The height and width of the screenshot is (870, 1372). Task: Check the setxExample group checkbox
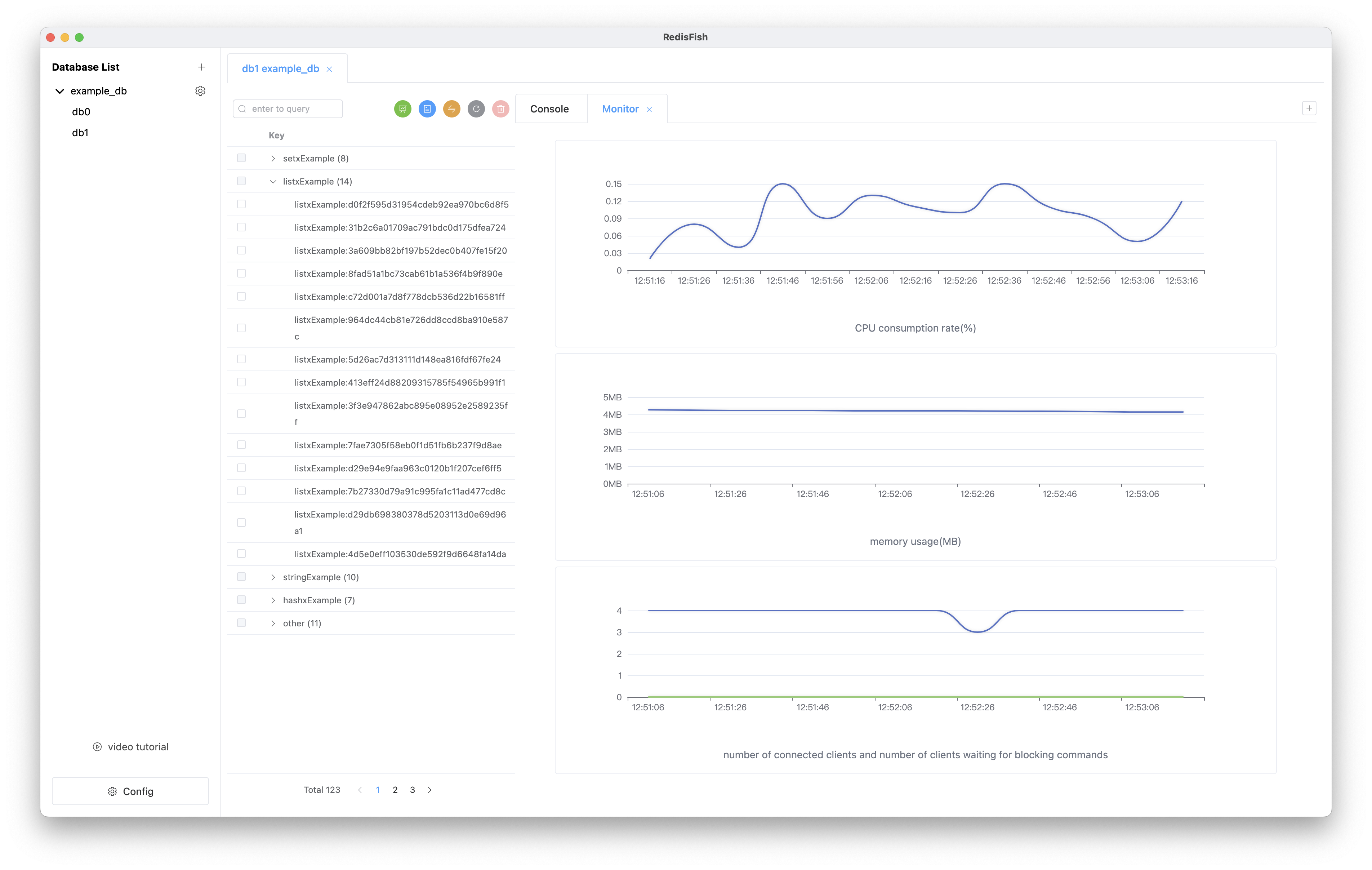click(242, 158)
